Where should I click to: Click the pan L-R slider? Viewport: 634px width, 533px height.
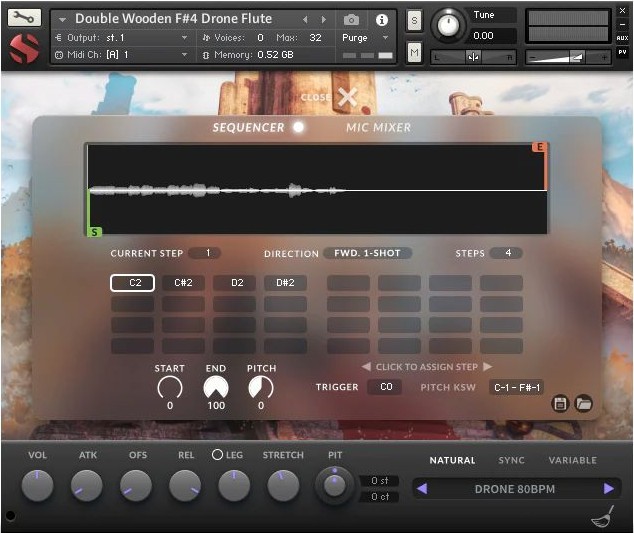click(473, 57)
